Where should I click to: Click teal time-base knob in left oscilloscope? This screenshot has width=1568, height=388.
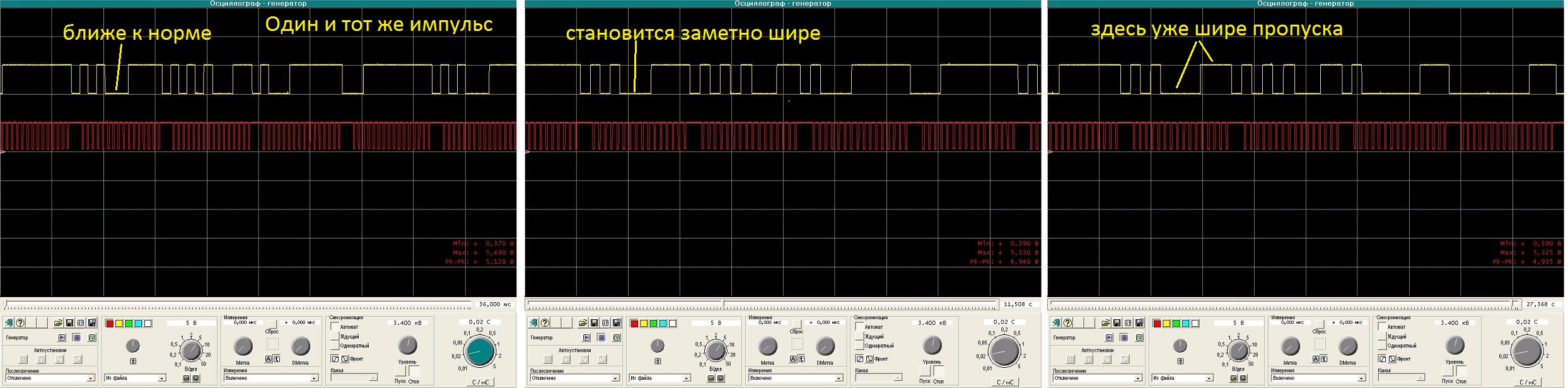point(480,351)
